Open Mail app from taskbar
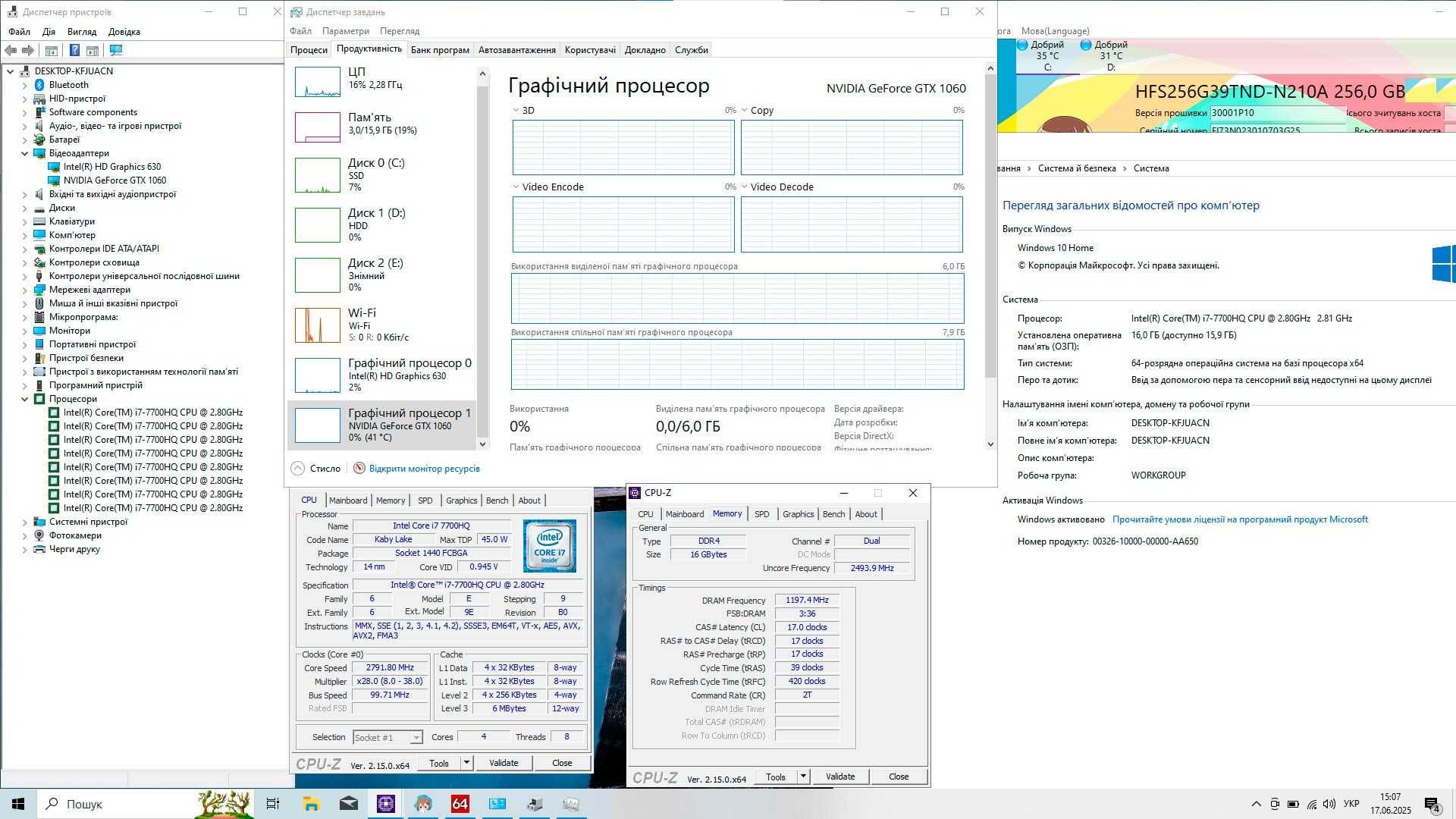 pyautogui.click(x=348, y=804)
